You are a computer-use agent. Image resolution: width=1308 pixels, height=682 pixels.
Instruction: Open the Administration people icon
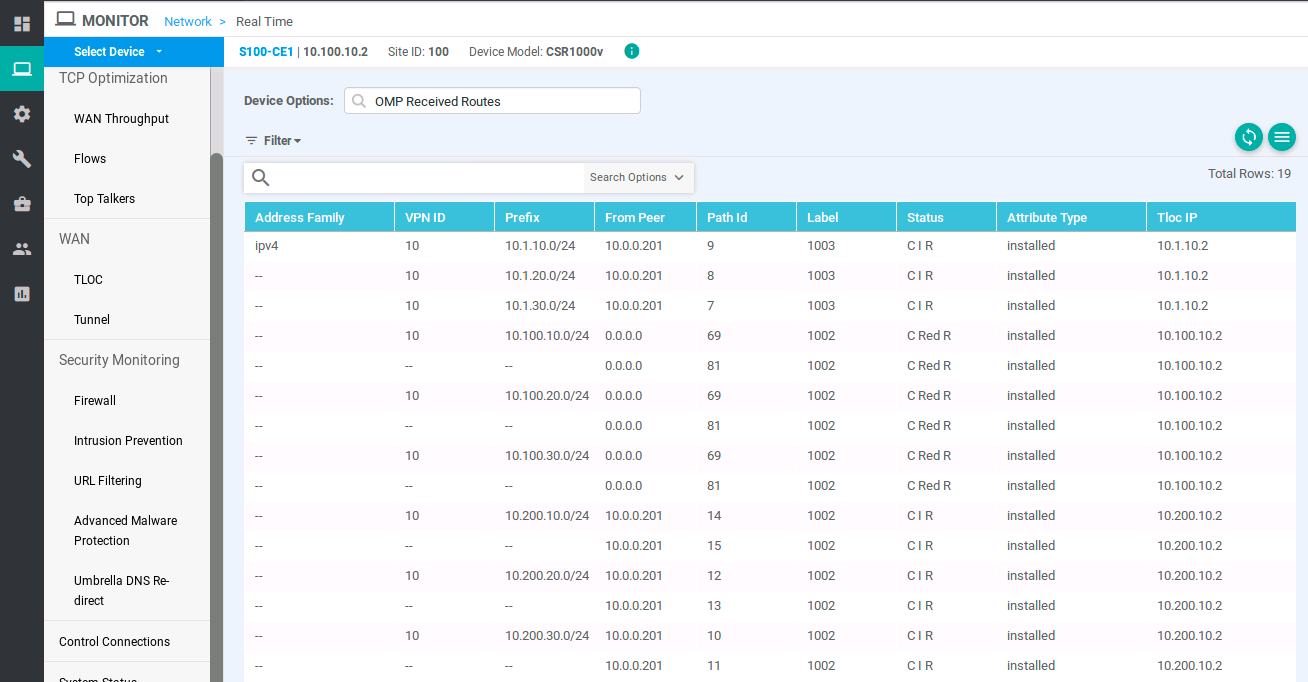[22, 249]
